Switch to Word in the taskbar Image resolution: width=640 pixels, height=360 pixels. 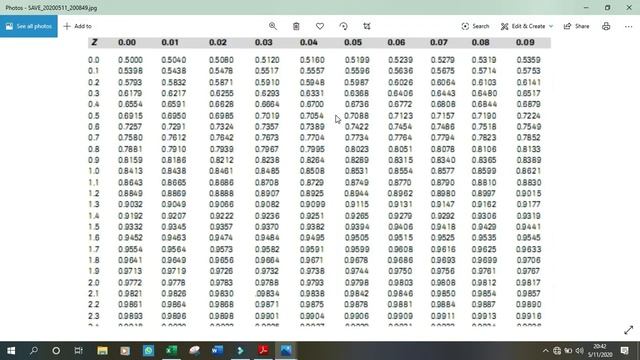tap(217, 351)
